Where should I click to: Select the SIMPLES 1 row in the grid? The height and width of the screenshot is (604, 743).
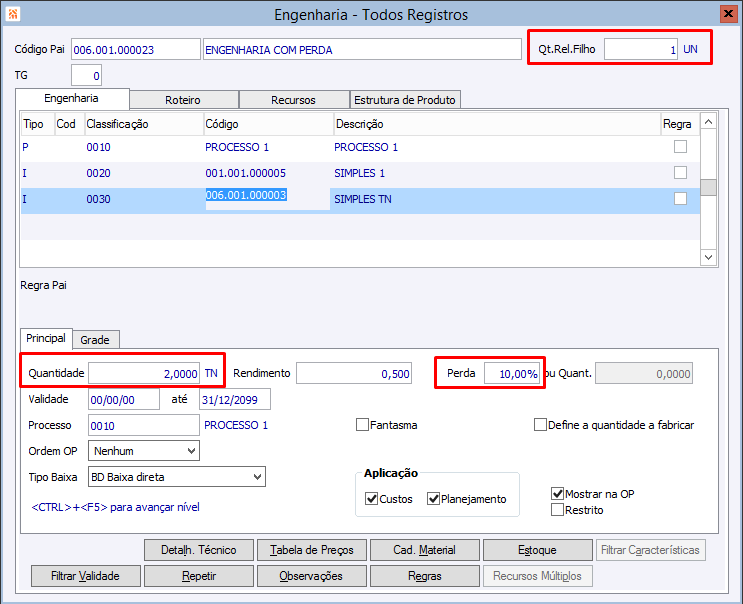(360, 173)
